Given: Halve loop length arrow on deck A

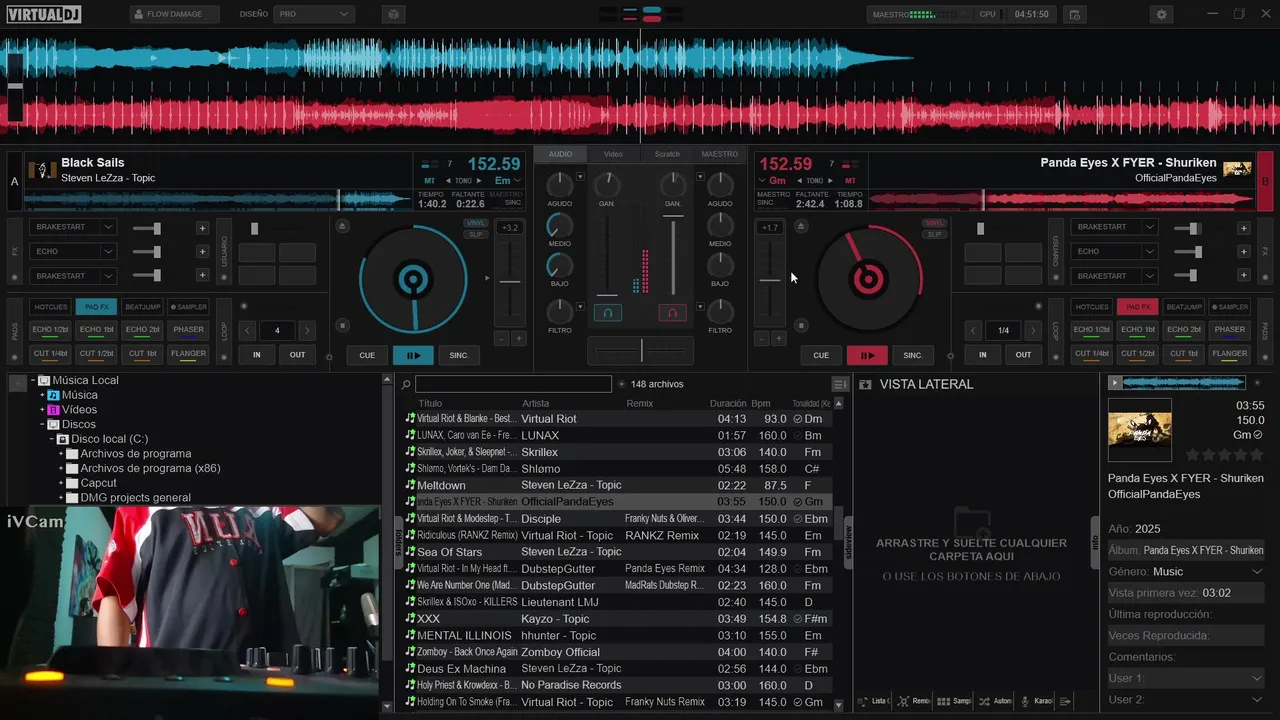Looking at the screenshot, I should pyautogui.click(x=248, y=330).
